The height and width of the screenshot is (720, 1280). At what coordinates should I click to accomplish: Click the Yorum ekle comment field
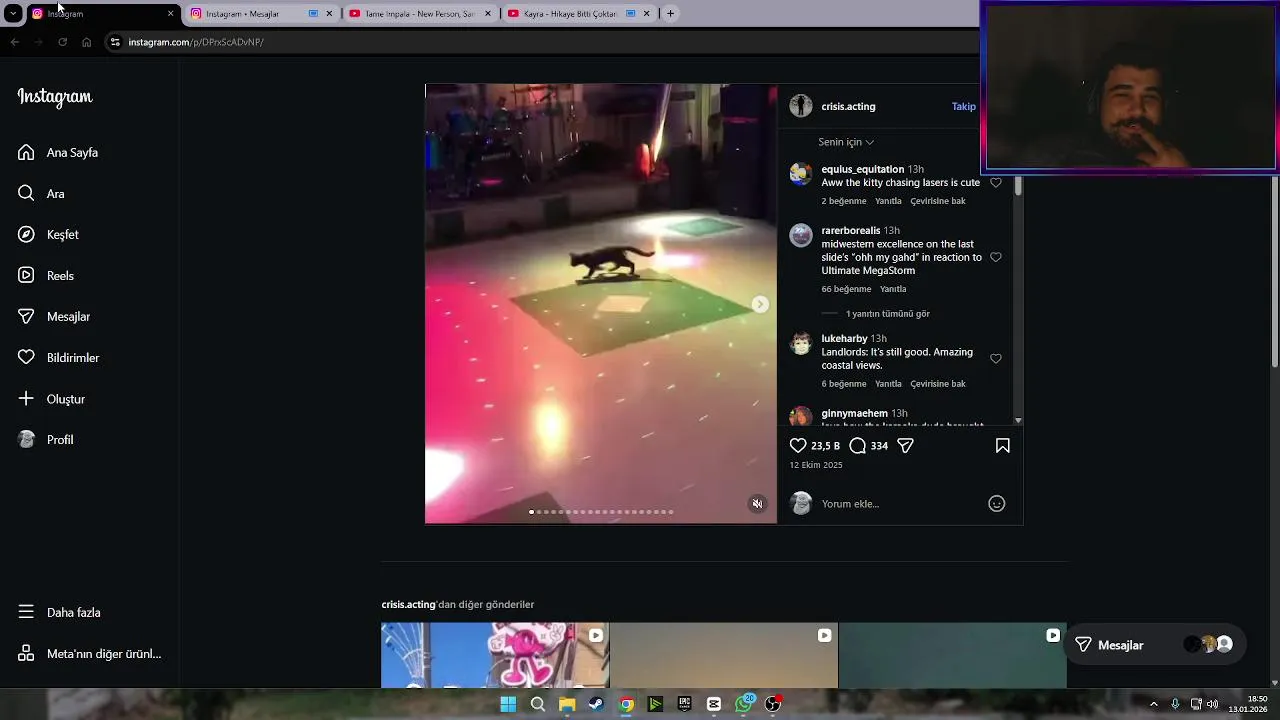click(x=900, y=503)
